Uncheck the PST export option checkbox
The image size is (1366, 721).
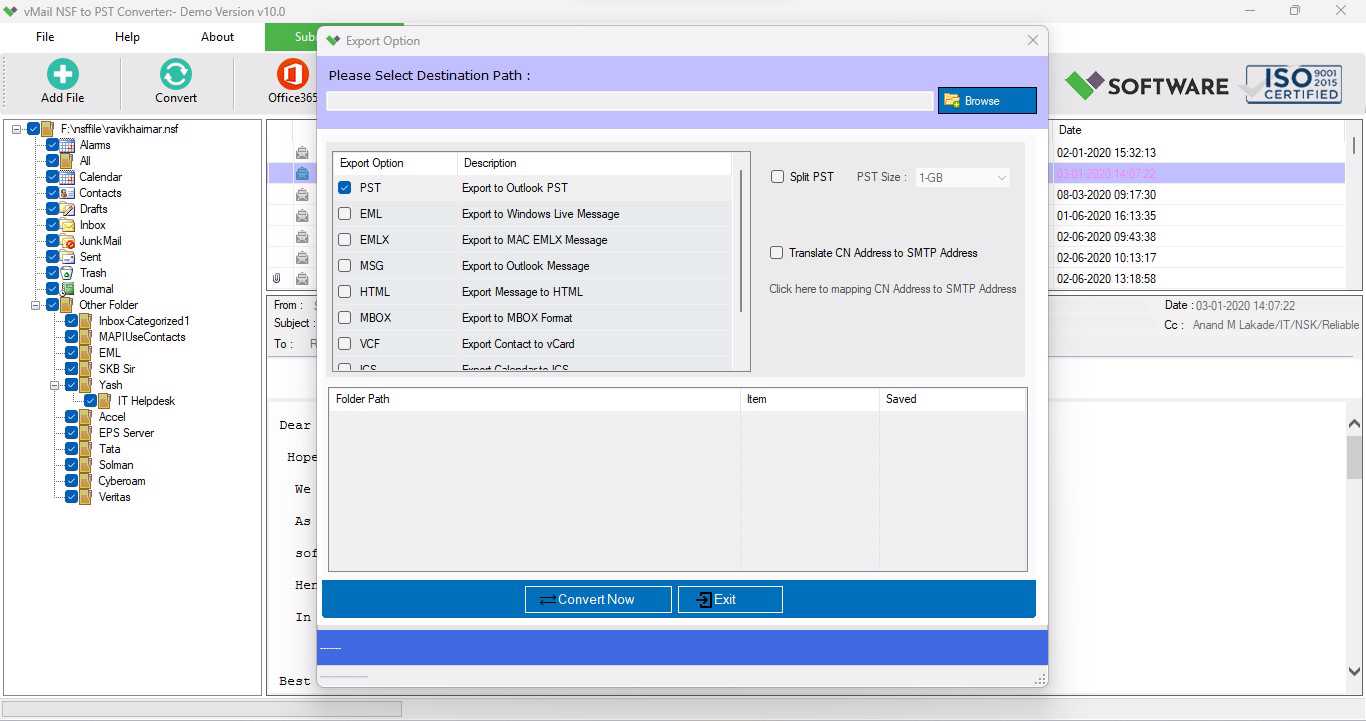(345, 188)
